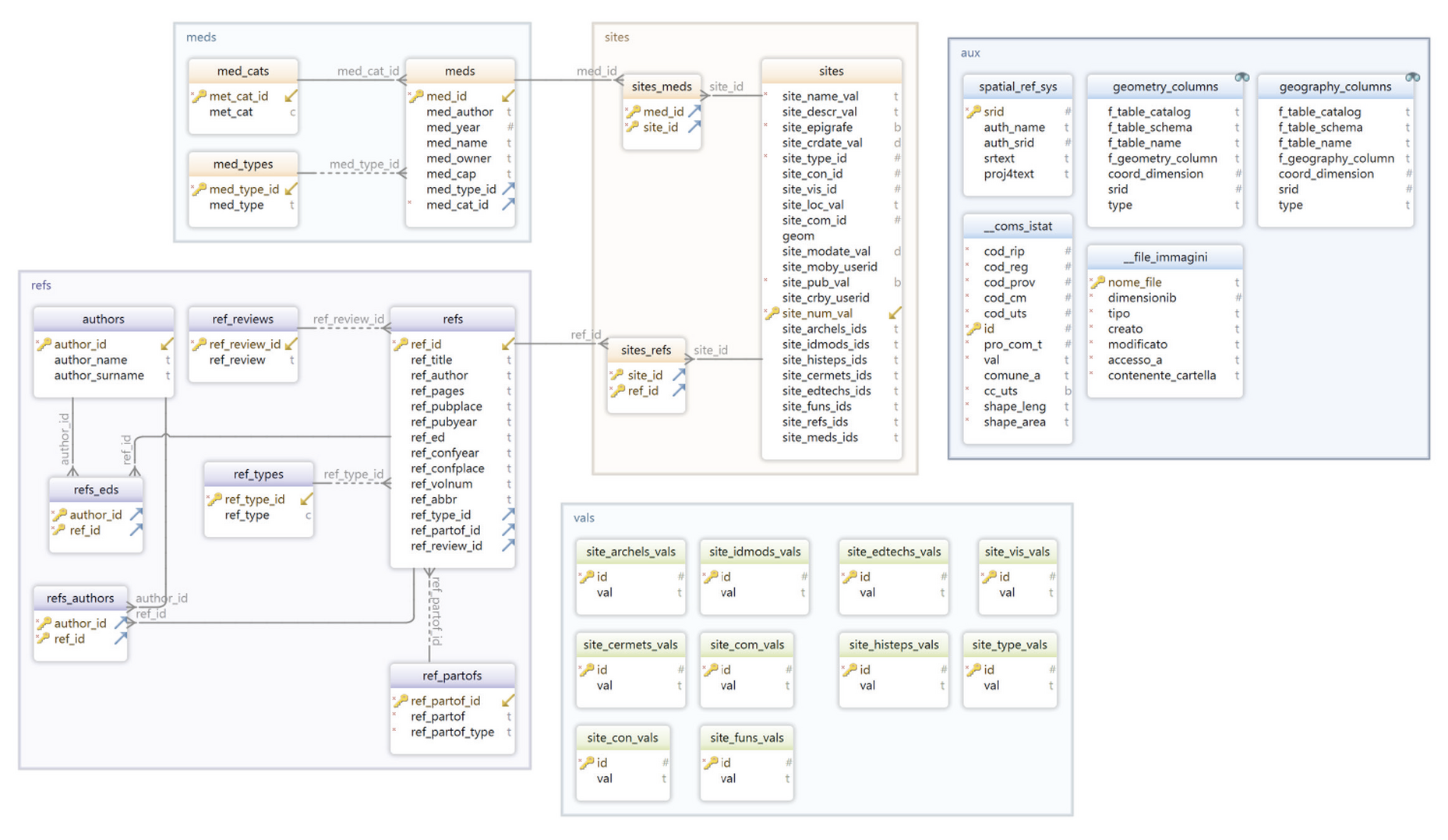Click the referenced-key arrow beside site_num_val

(x=895, y=313)
